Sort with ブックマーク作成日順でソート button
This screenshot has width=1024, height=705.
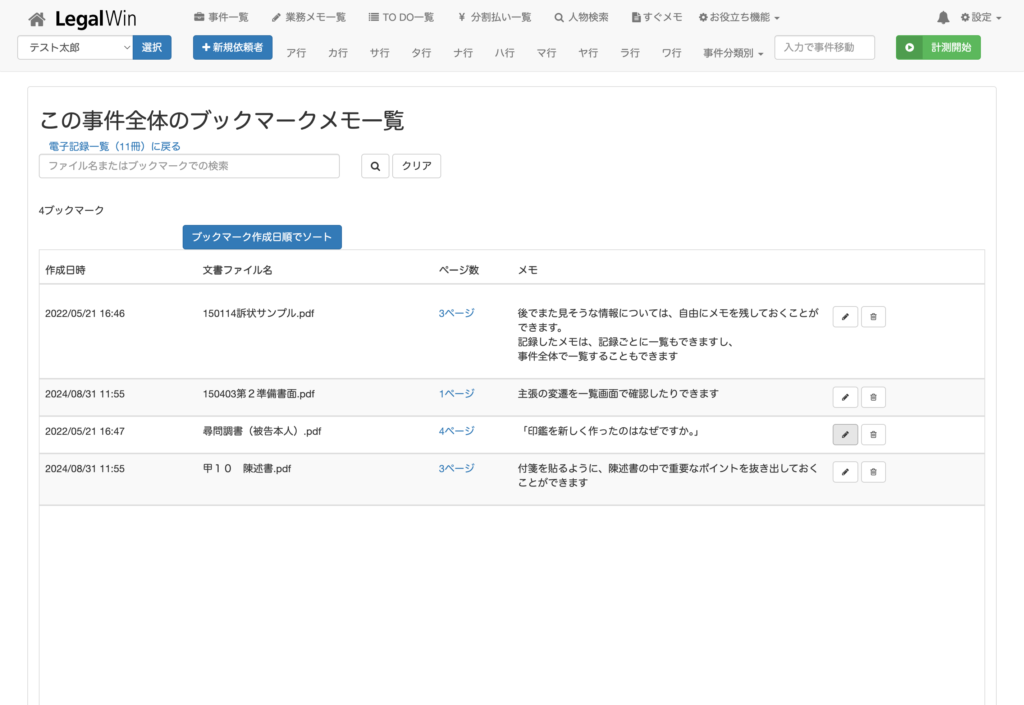coord(262,237)
